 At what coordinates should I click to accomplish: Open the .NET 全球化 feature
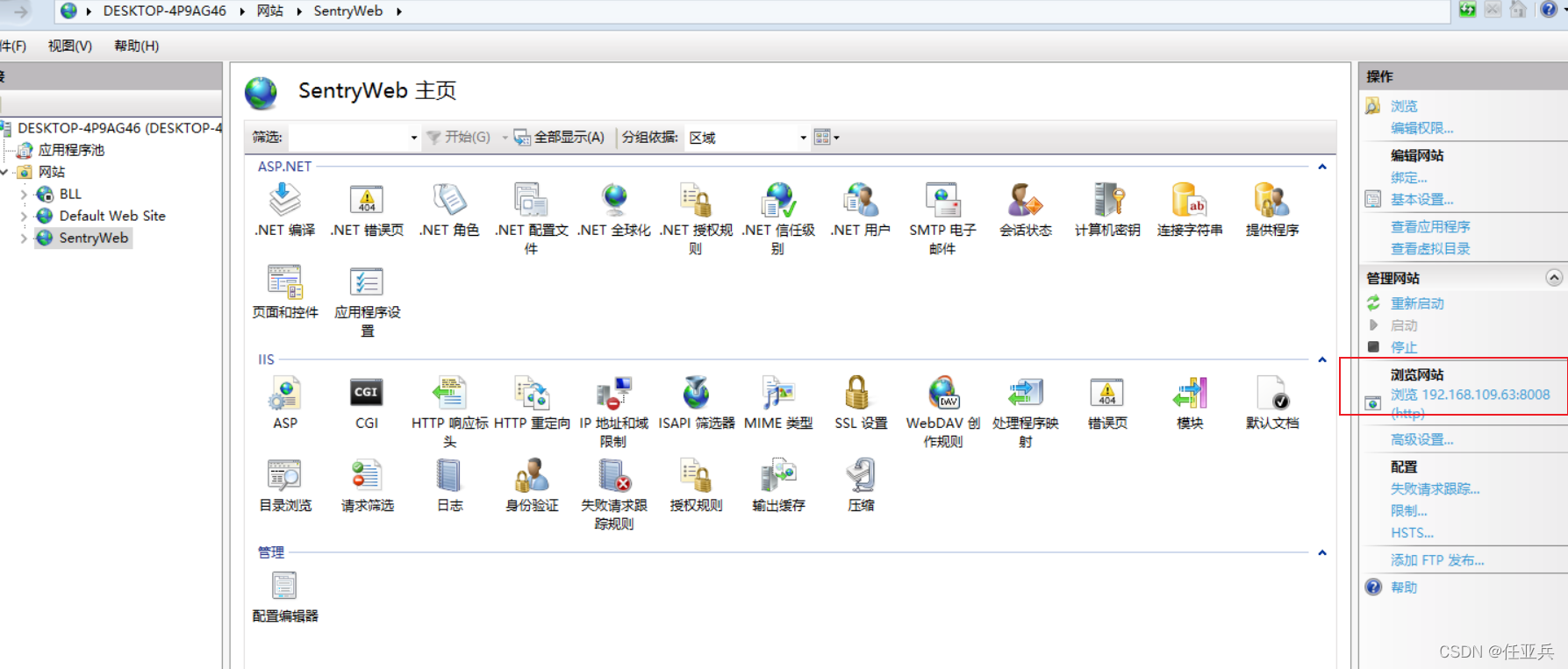614,210
